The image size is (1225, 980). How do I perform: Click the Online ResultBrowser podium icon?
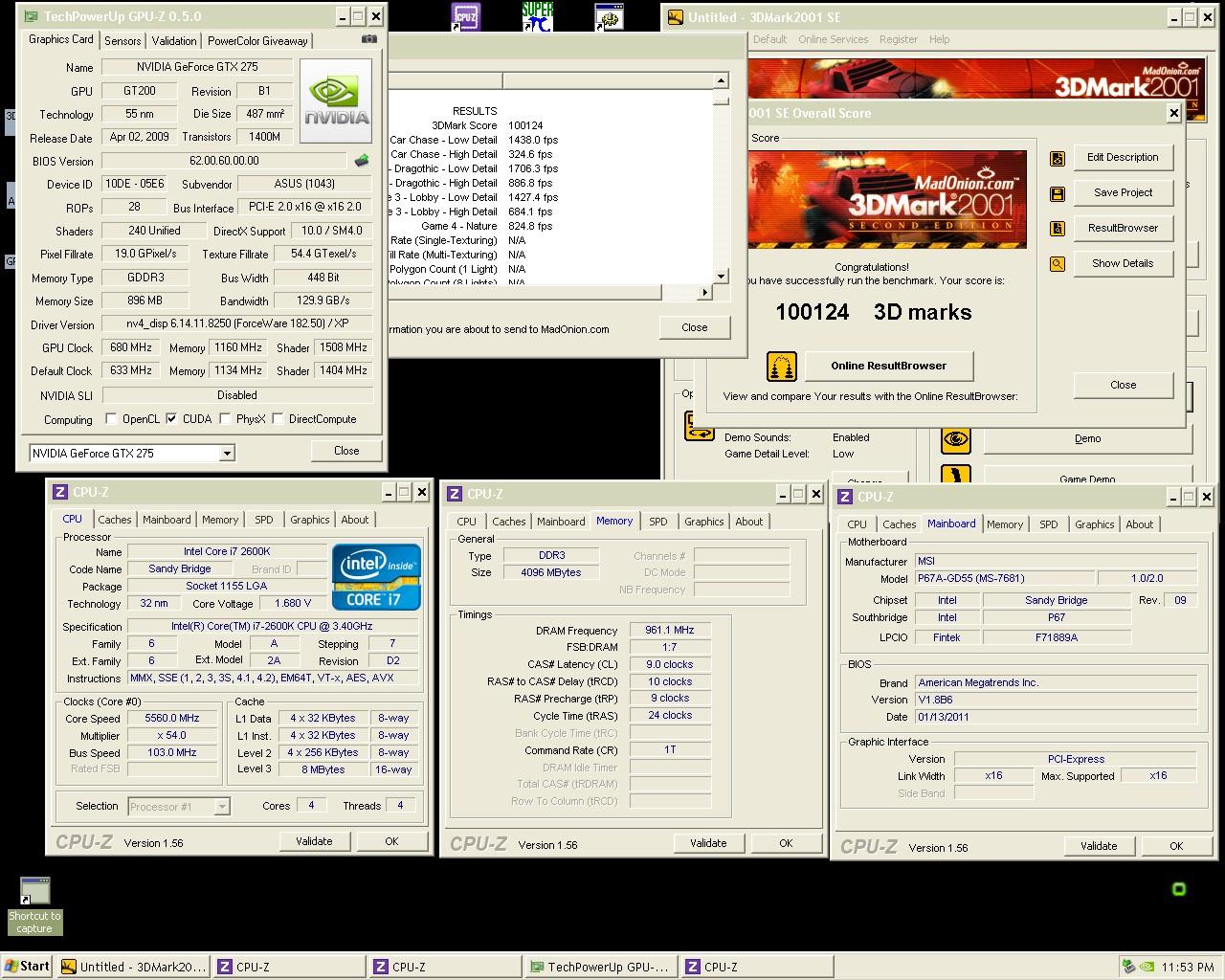(782, 366)
